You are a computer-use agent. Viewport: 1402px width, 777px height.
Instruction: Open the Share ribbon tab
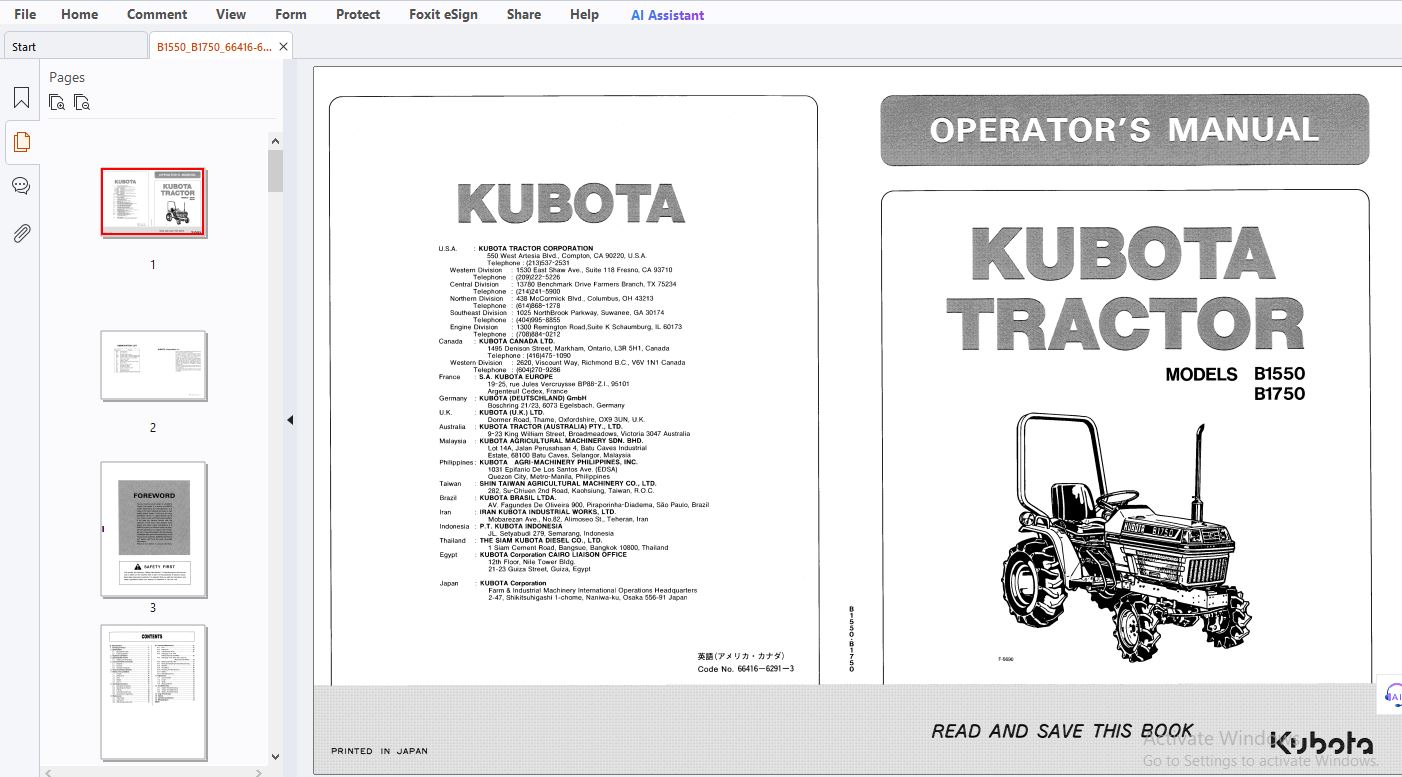(x=524, y=14)
